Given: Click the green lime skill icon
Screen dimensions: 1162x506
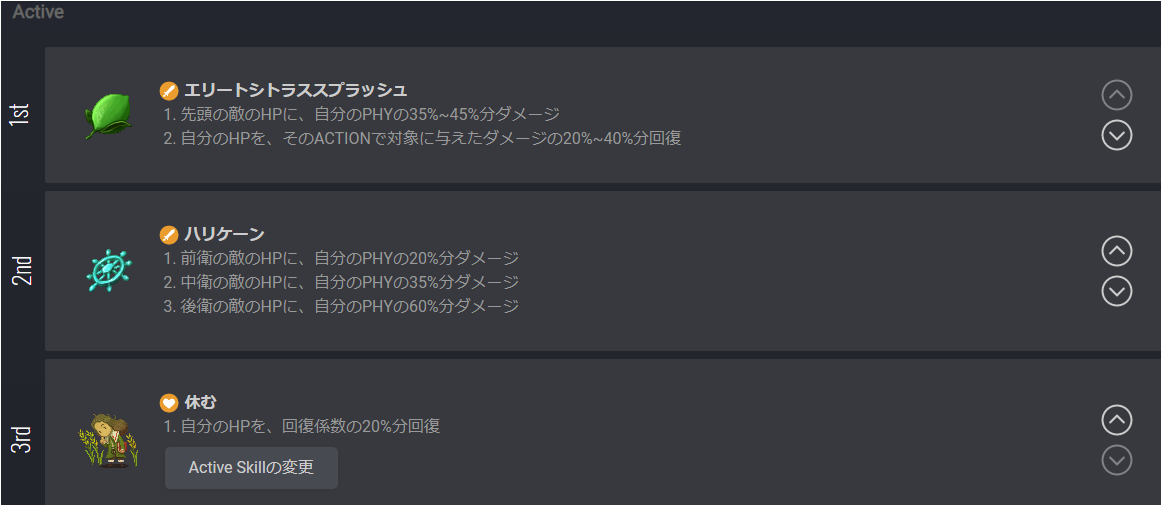Looking at the screenshot, I should click(x=108, y=116).
